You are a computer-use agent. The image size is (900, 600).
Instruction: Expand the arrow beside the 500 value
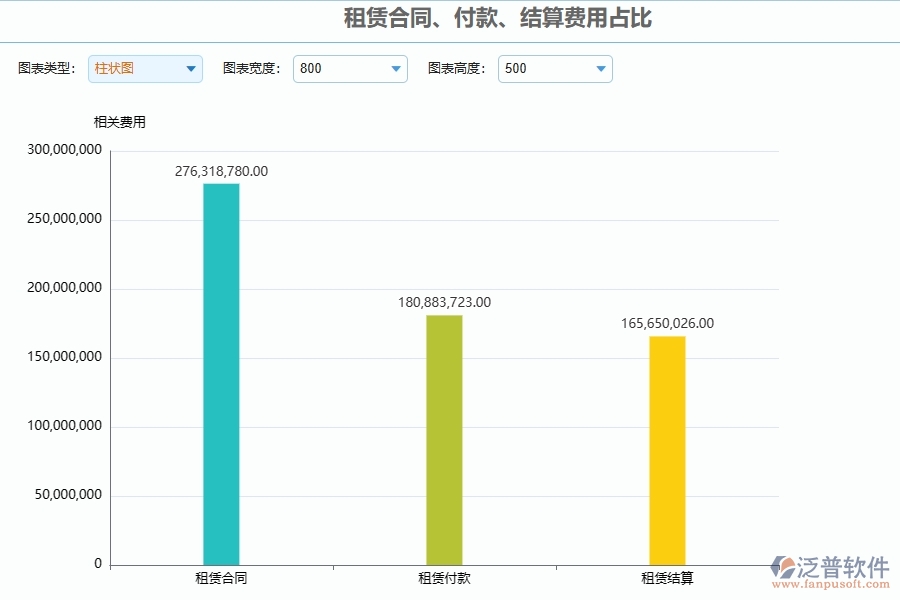[600, 69]
